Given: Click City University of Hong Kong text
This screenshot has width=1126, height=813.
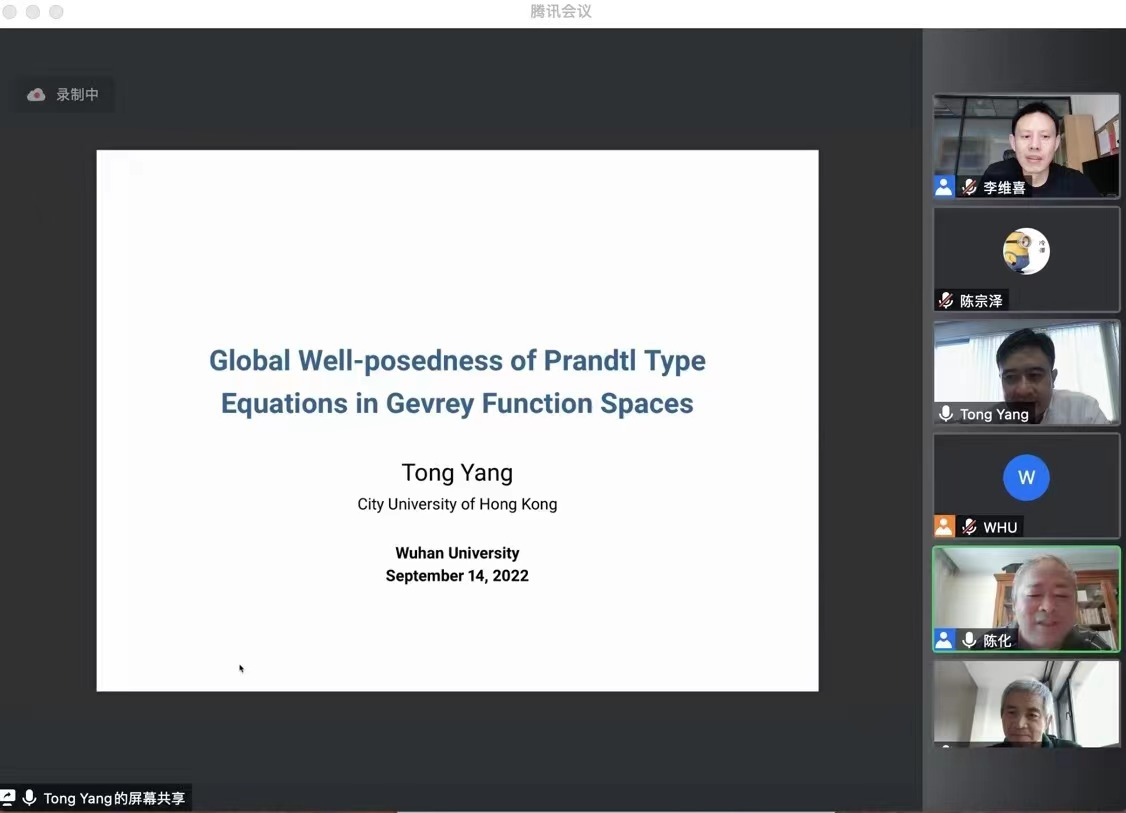Looking at the screenshot, I should pyautogui.click(x=457, y=504).
